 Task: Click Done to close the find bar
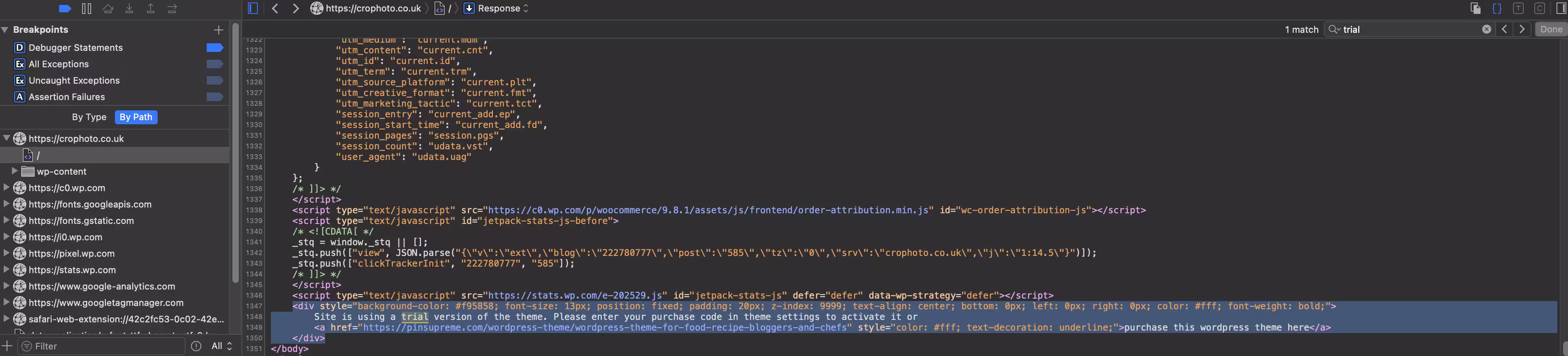click(1551, 29)
